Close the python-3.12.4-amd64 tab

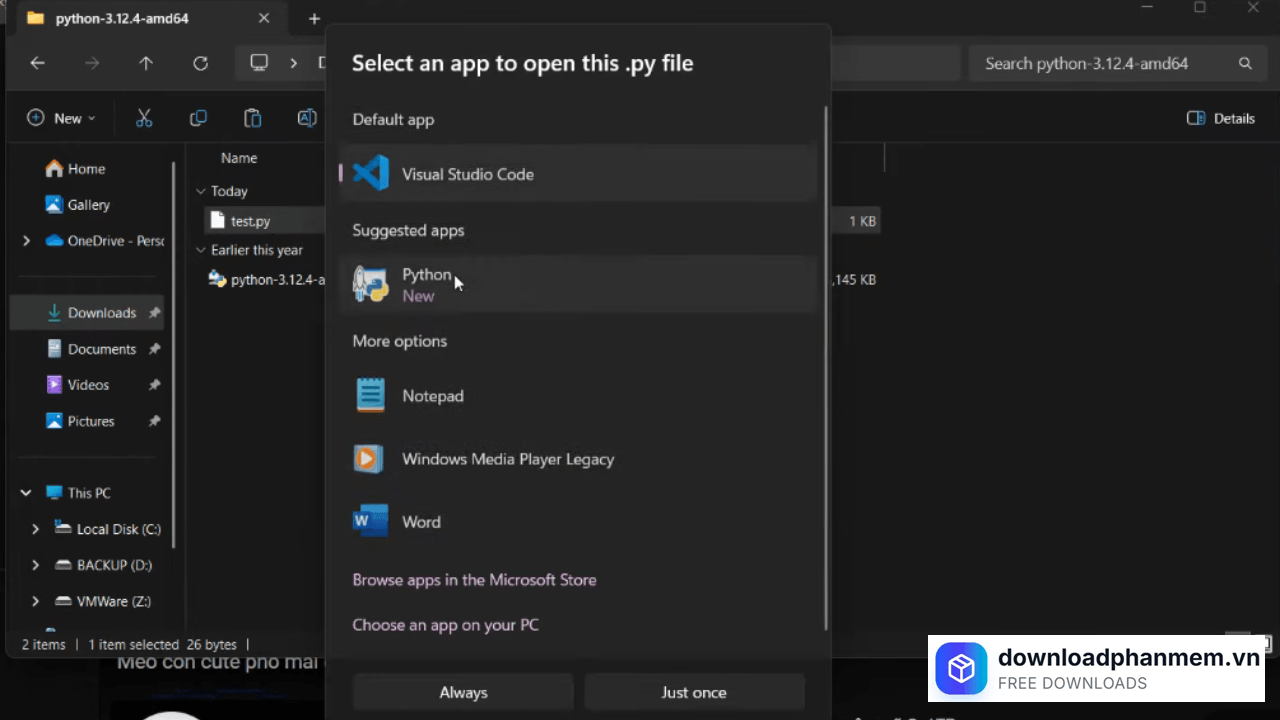[264, 18]
